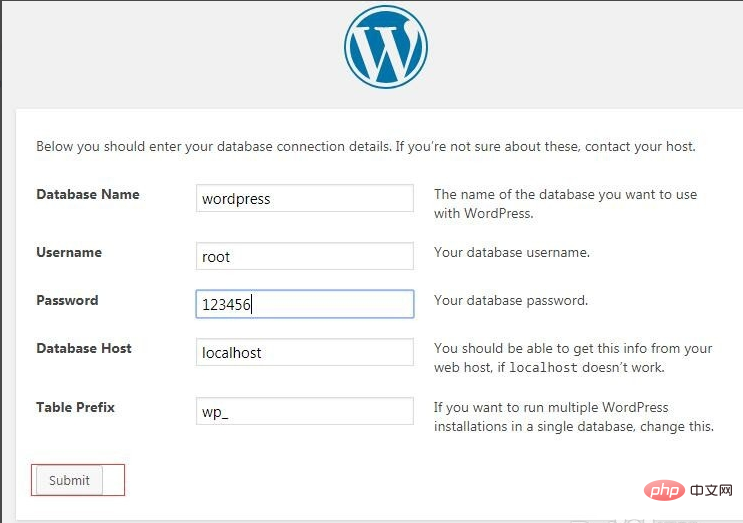Click the intro text about database connection details

(x=366, y=146)
